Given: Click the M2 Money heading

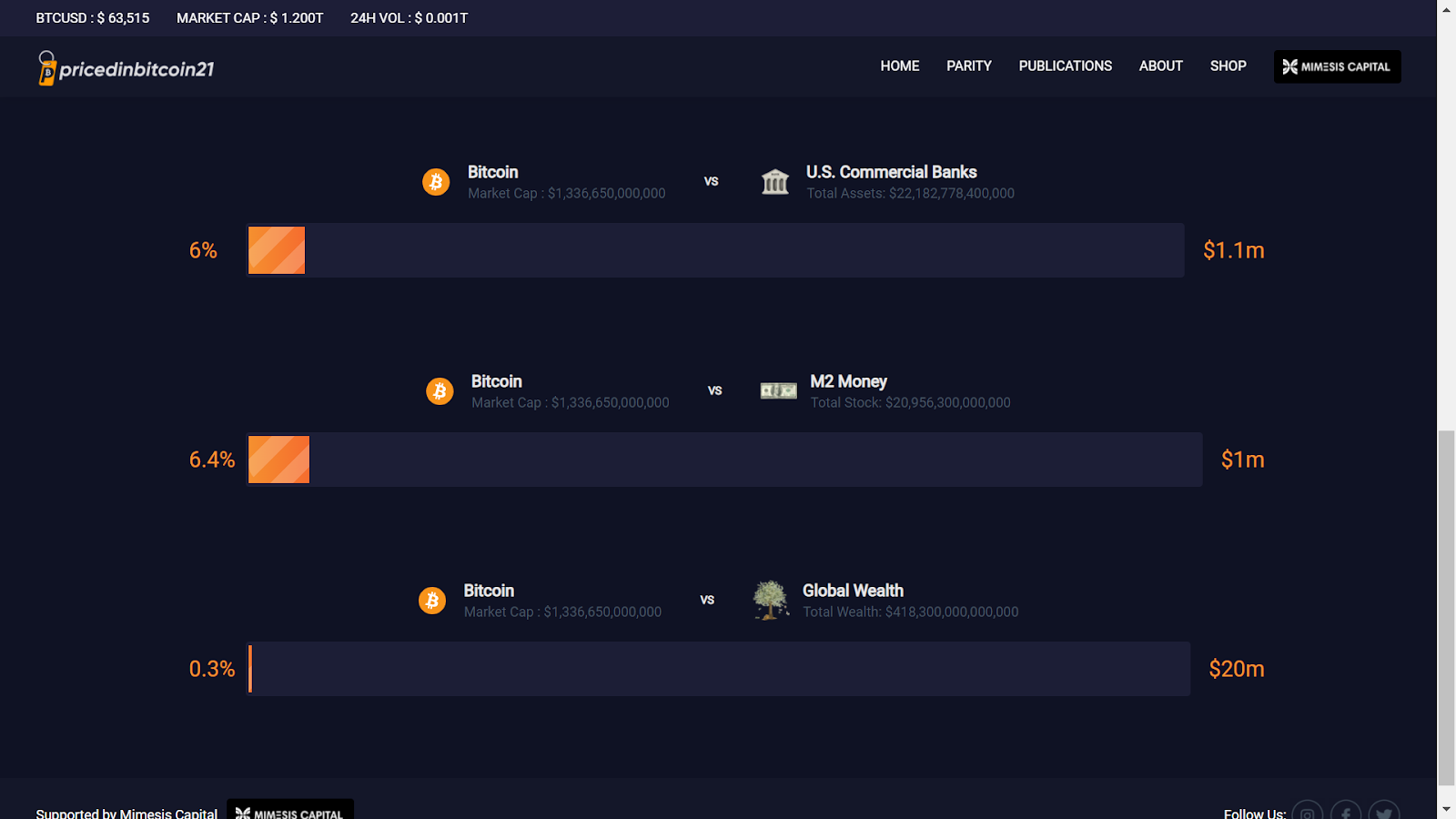Looking at the screenshot, I should pos(849,381).
